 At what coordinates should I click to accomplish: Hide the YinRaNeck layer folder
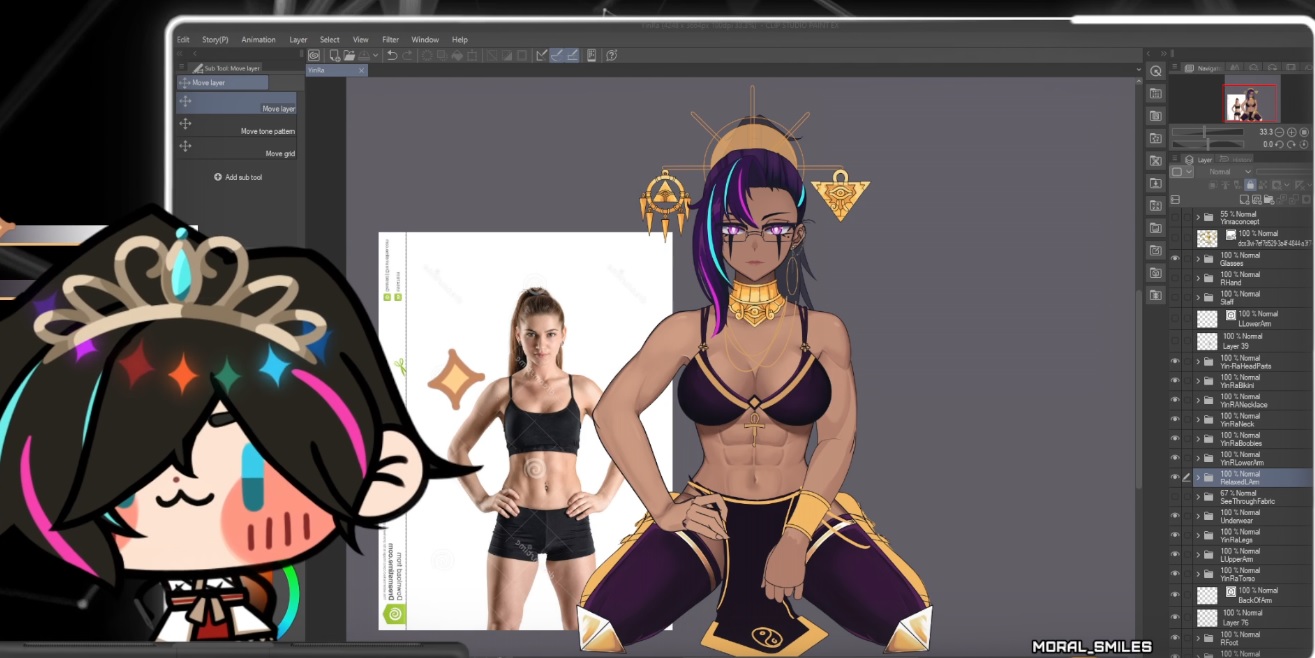tap(1175, 420)
